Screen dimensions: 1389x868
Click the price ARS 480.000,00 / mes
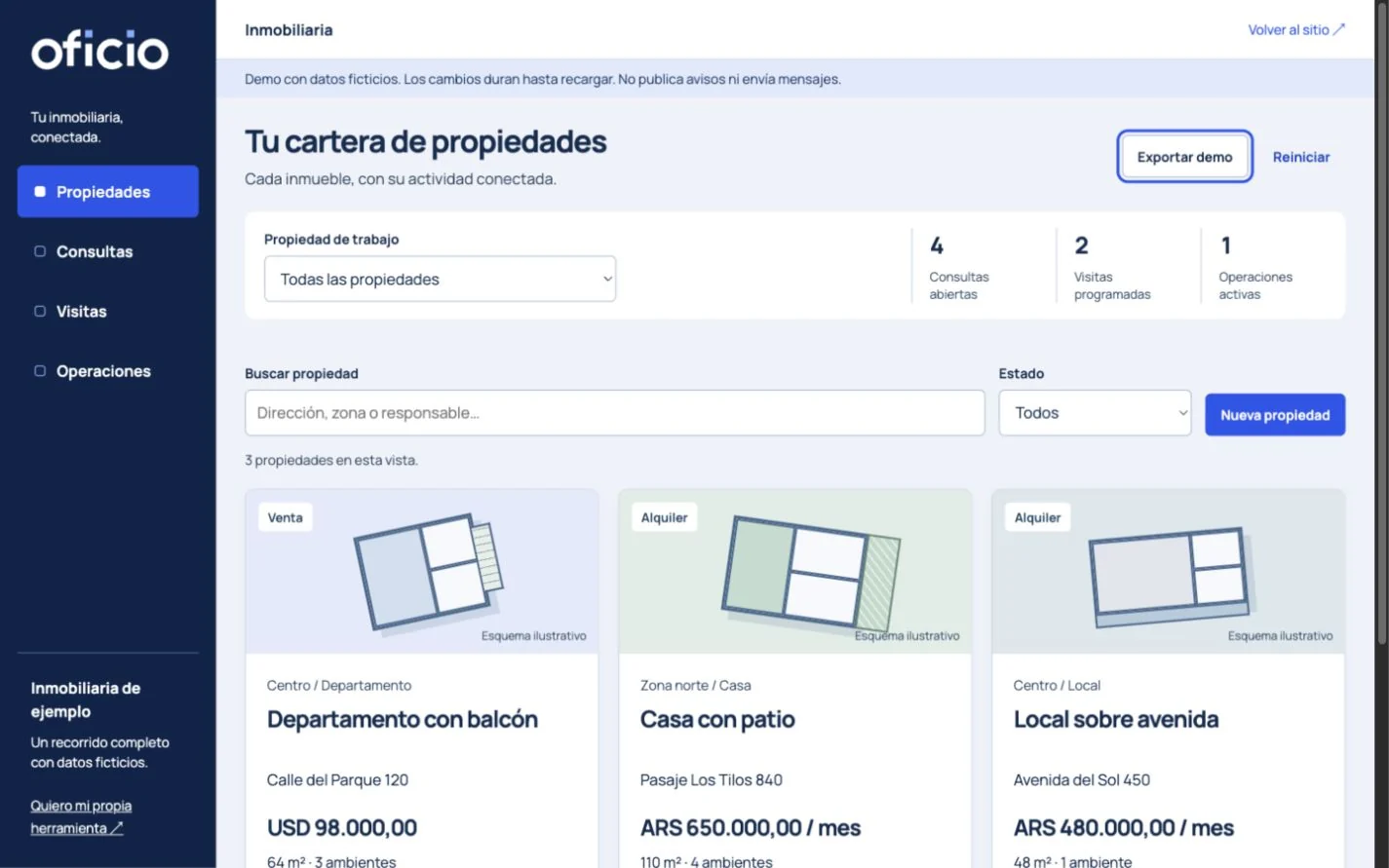point(1124,828)
